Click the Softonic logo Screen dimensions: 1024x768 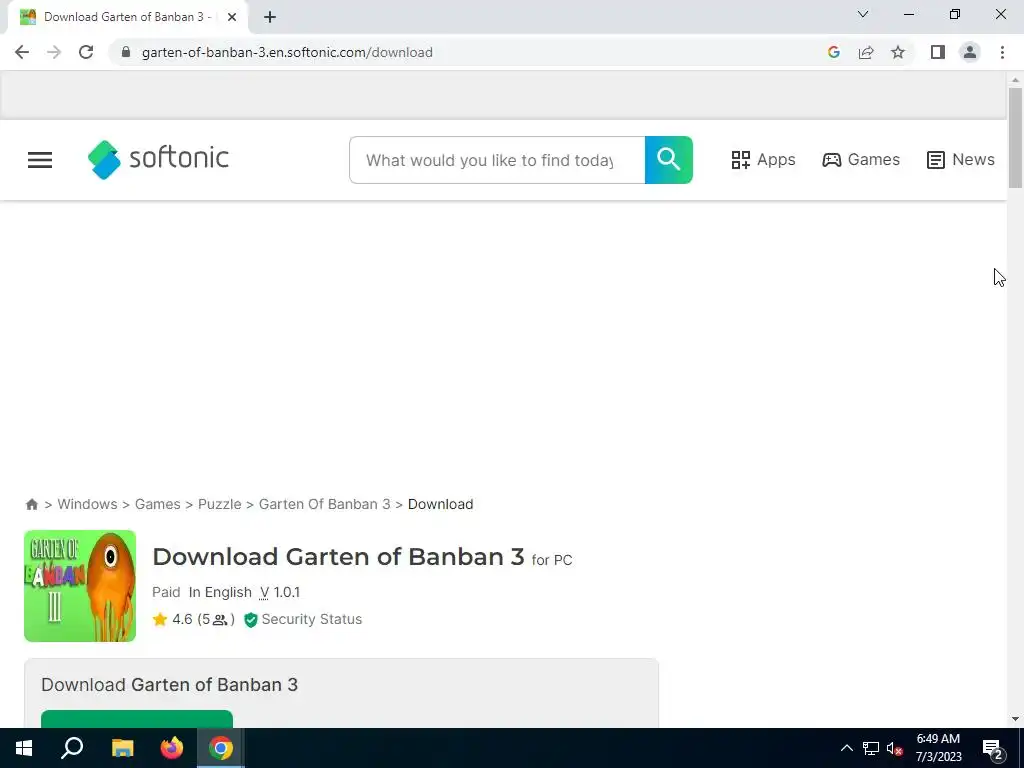pyautogui.click(x=158, y=159)
